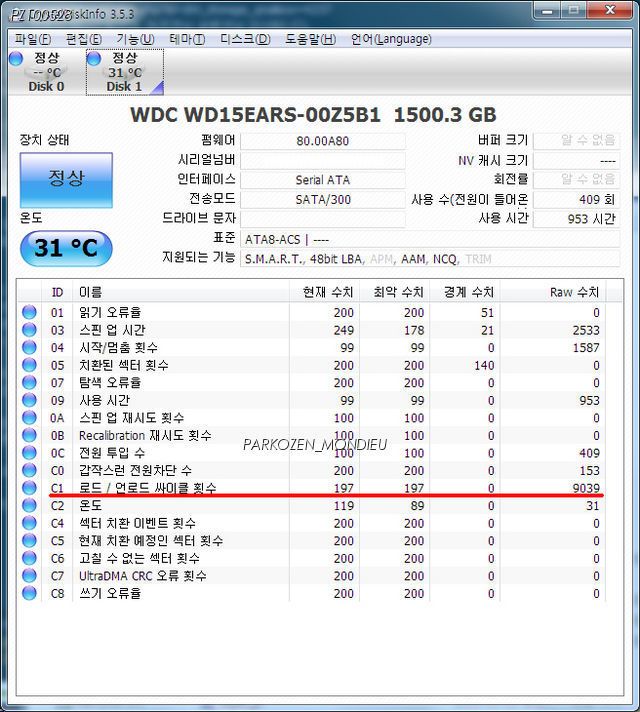Click status orb for 0B Recalibration row

tap(29, 435)
